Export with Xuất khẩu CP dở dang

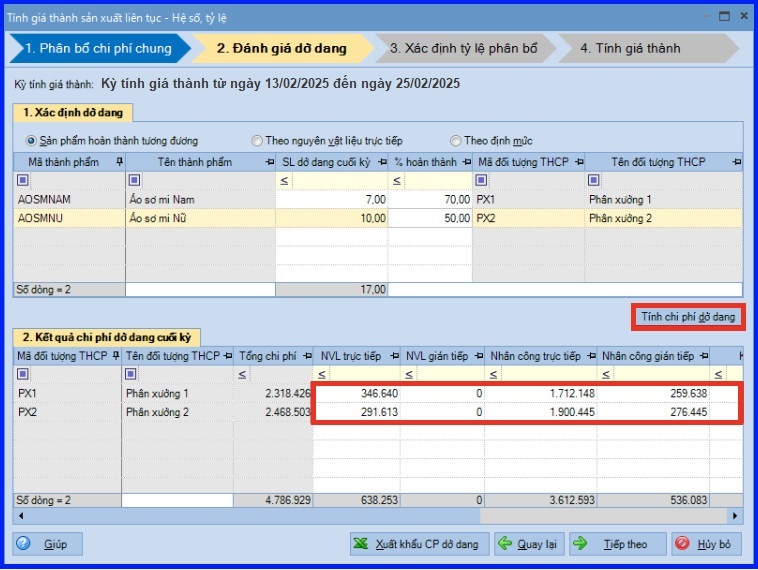419,544
